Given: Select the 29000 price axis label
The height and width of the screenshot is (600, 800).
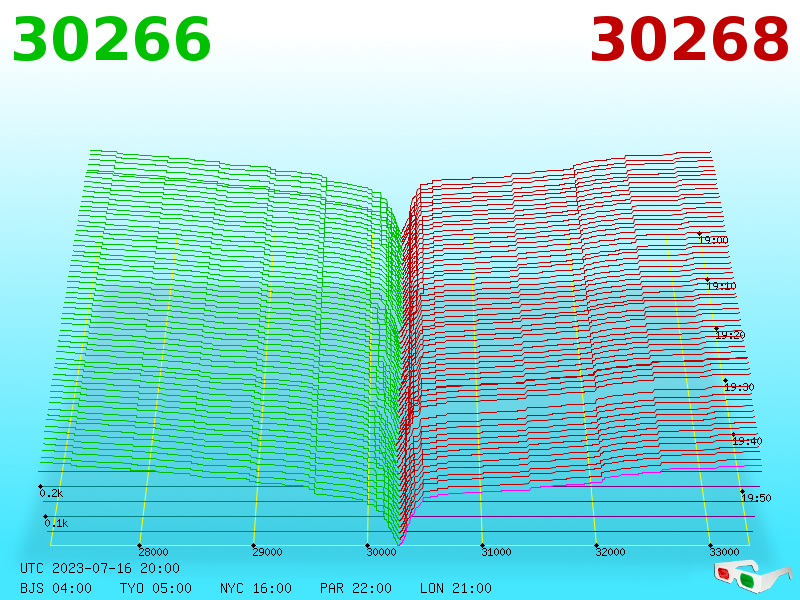Looking at the screenshot, I should (x=267, y=552).
